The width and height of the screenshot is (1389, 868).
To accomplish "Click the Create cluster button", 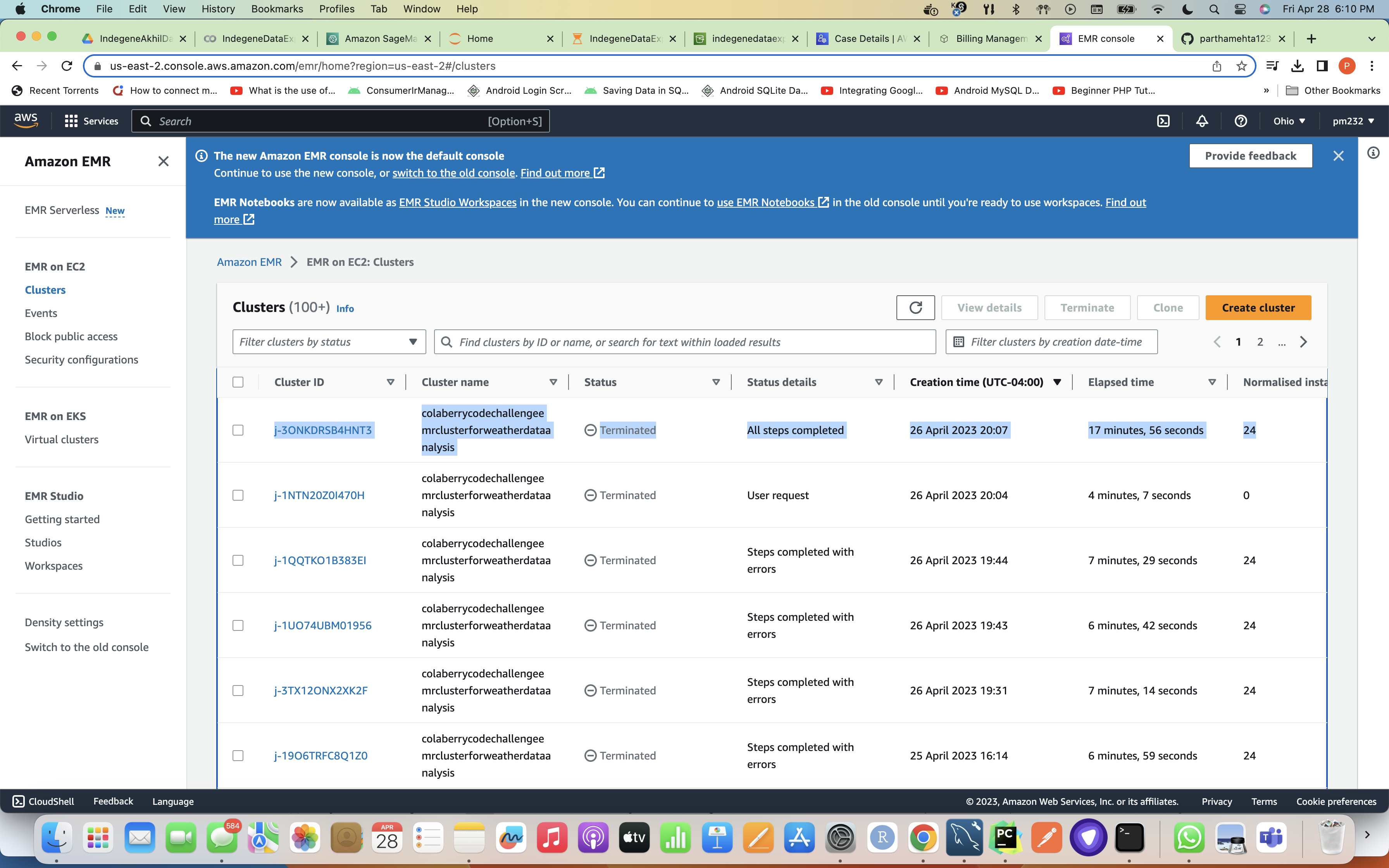I will point(1258,308).
